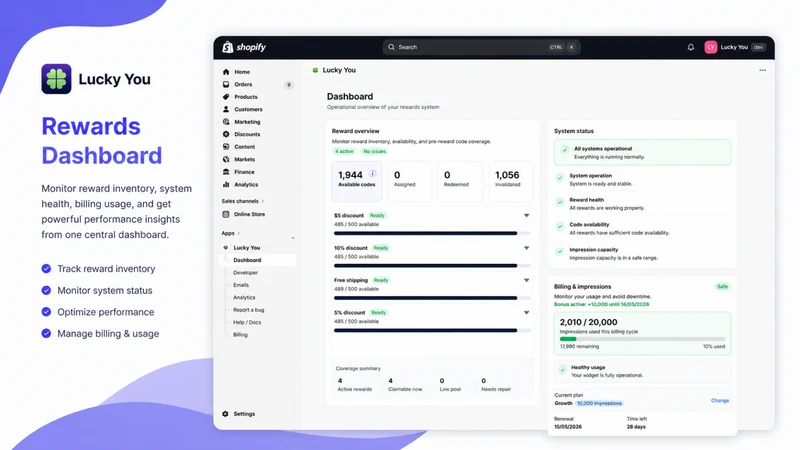
Task: Click the Shopify logo in the header
Action: 244,47
